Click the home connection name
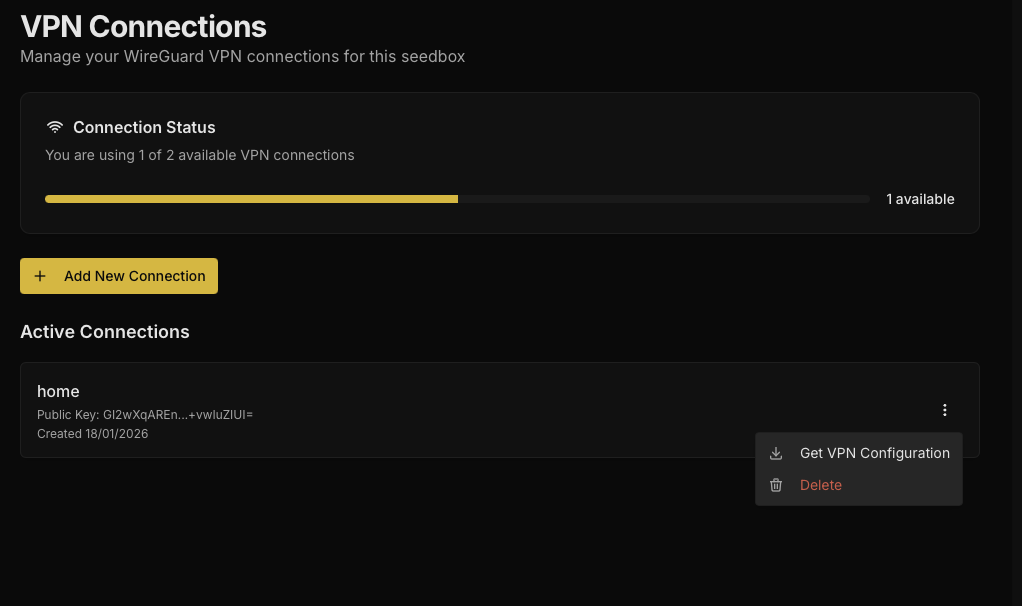This screenshot has width=1022, height=606. (58, 391)
